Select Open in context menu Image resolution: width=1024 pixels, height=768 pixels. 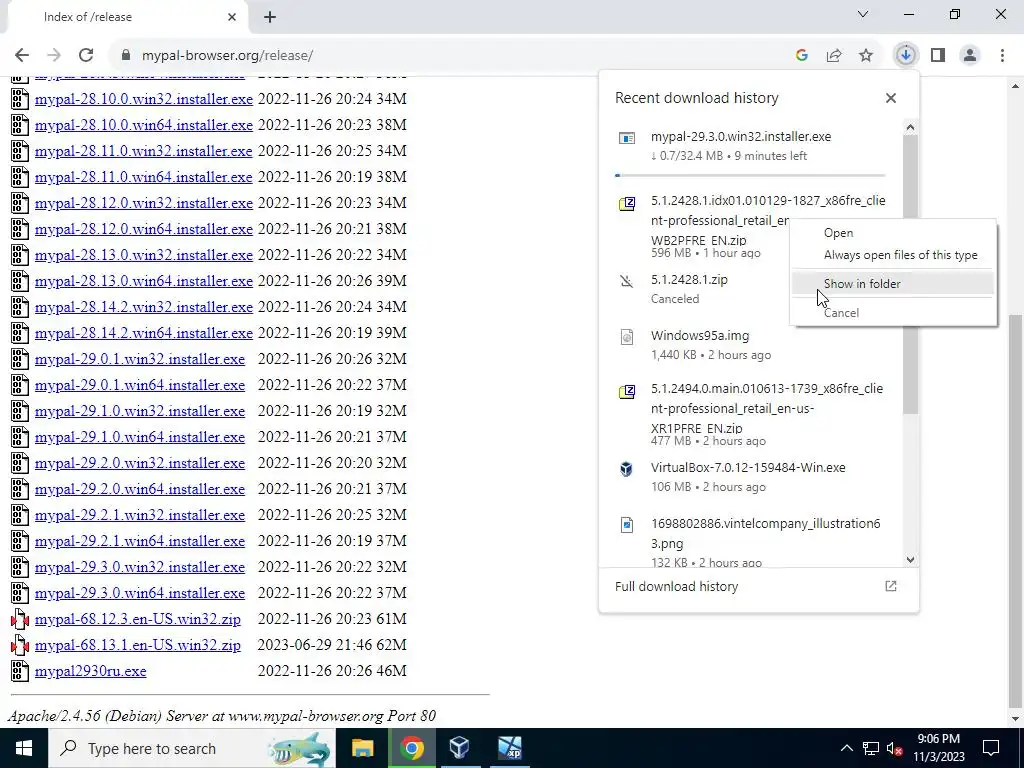[838, 233]
